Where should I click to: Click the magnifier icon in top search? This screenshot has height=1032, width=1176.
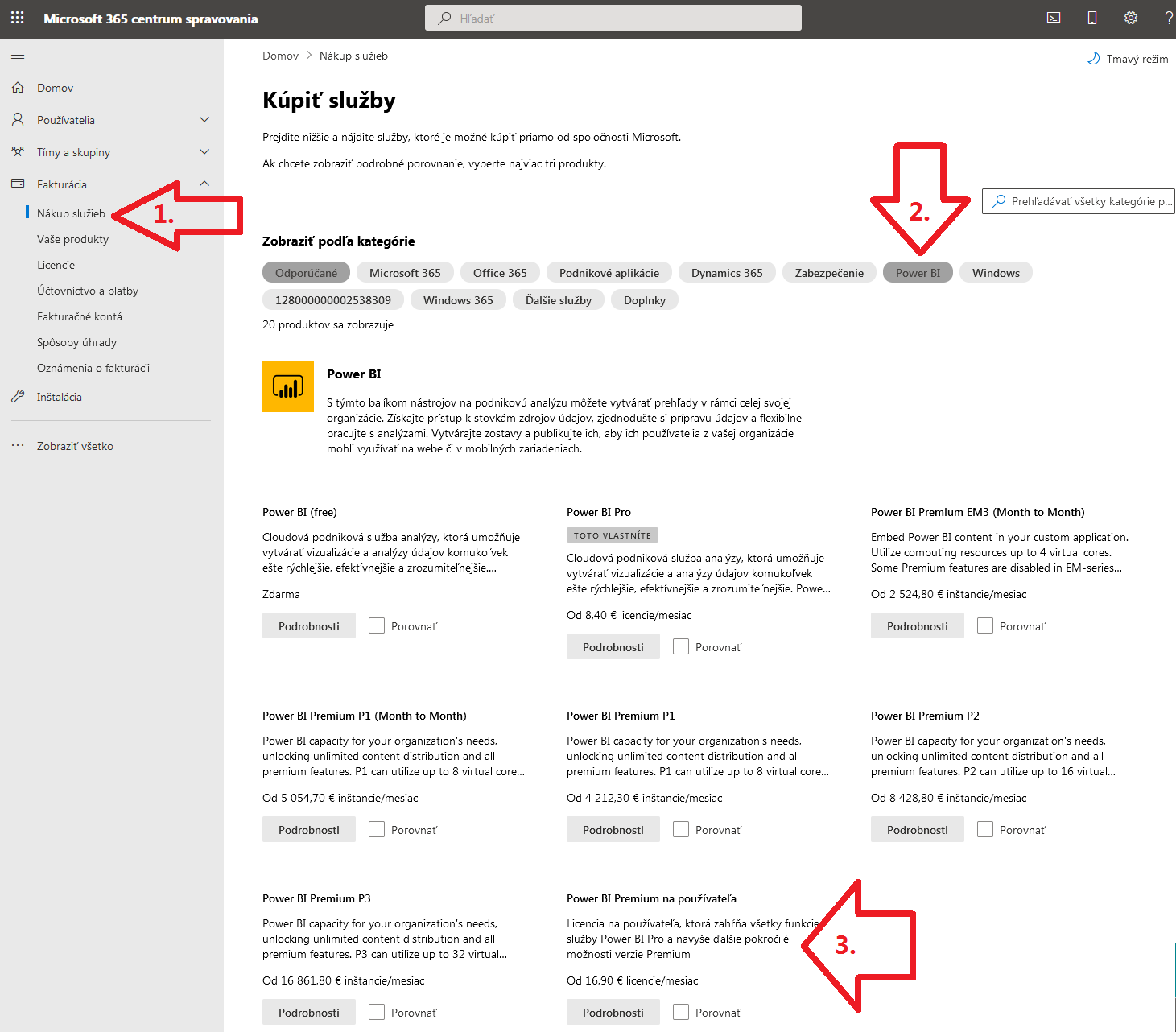pos(444,18)
